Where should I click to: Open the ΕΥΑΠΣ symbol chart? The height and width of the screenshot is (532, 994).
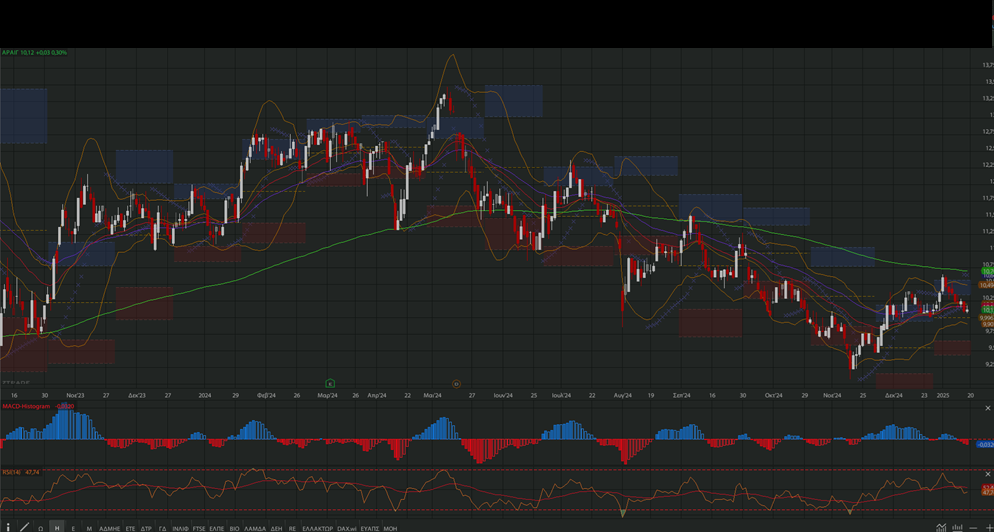pyautogui.click(x=370, y=528)
